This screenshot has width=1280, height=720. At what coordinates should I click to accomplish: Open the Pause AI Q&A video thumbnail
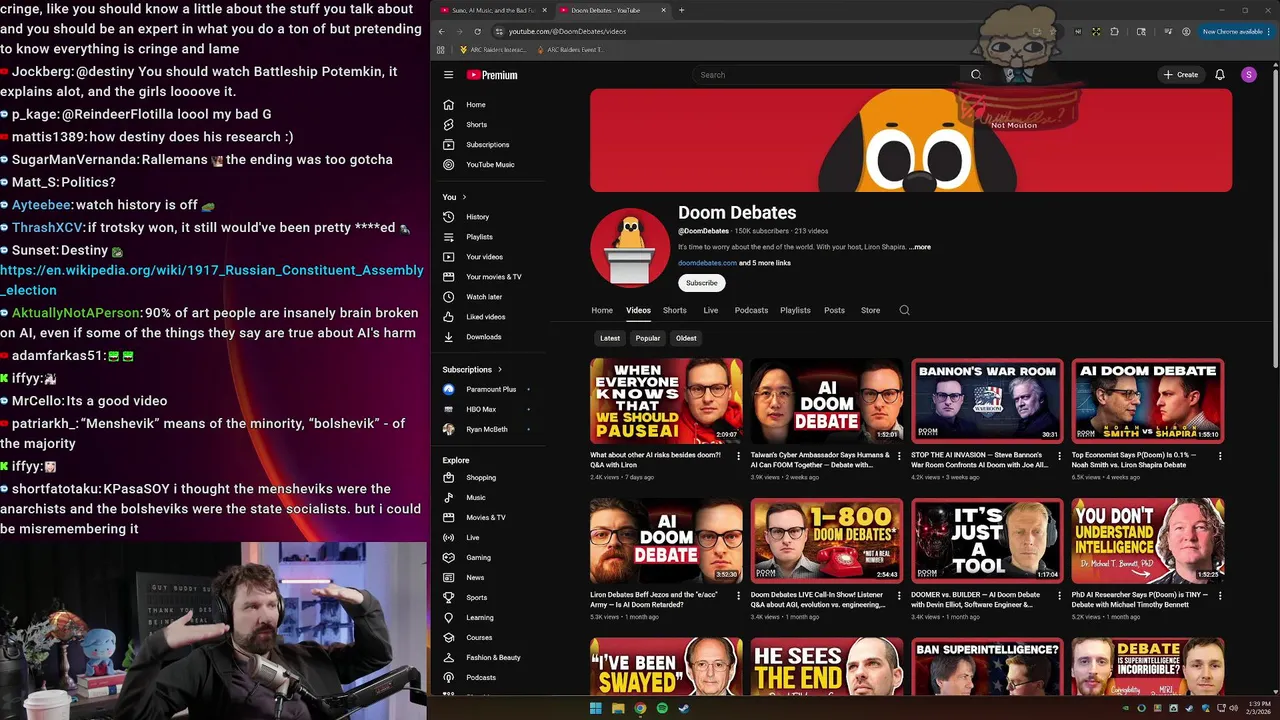pos(666,401)
